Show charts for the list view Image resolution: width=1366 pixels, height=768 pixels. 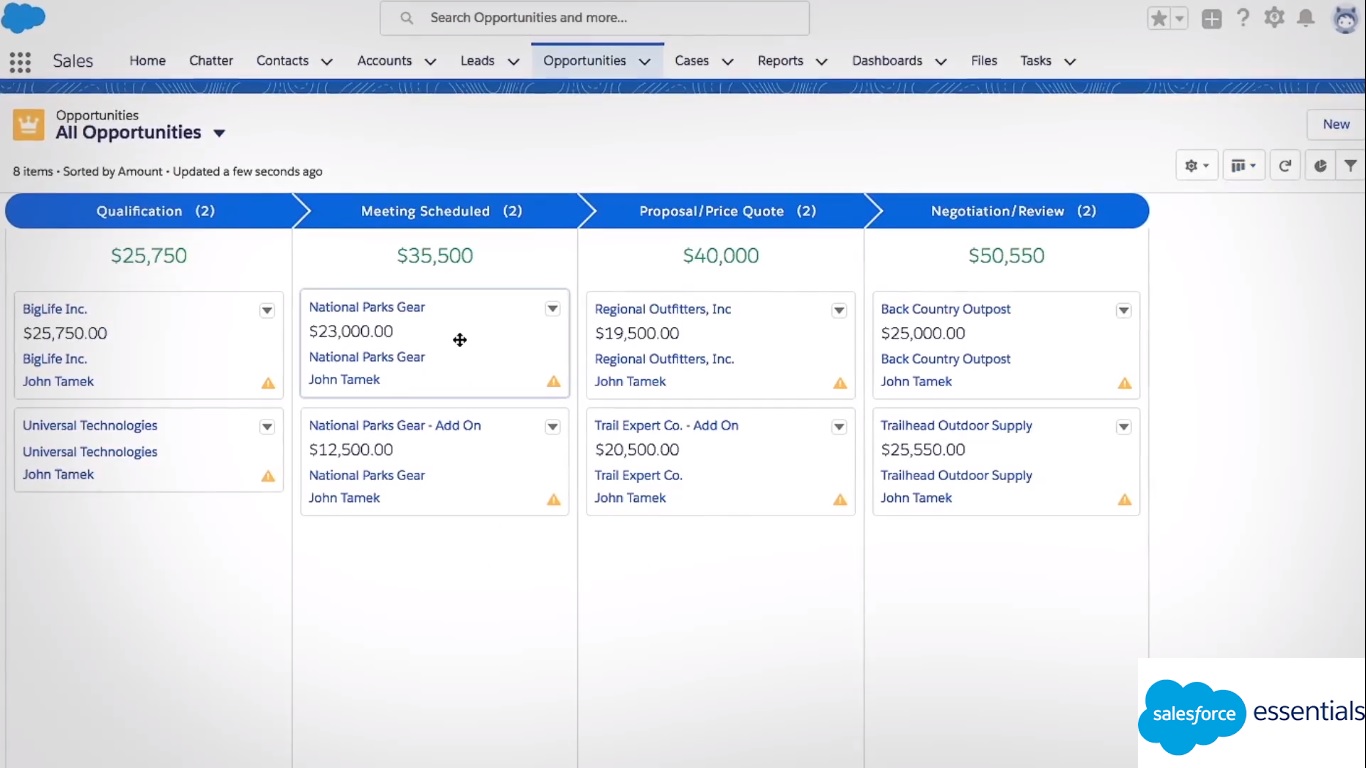1320,166
